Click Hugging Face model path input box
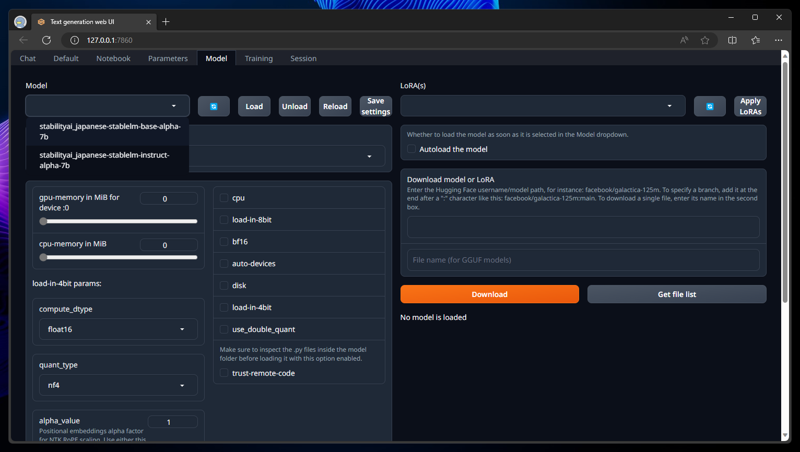The height and width of the screenshot is (452, 800). pyautogui.click(x=583, y=227)
